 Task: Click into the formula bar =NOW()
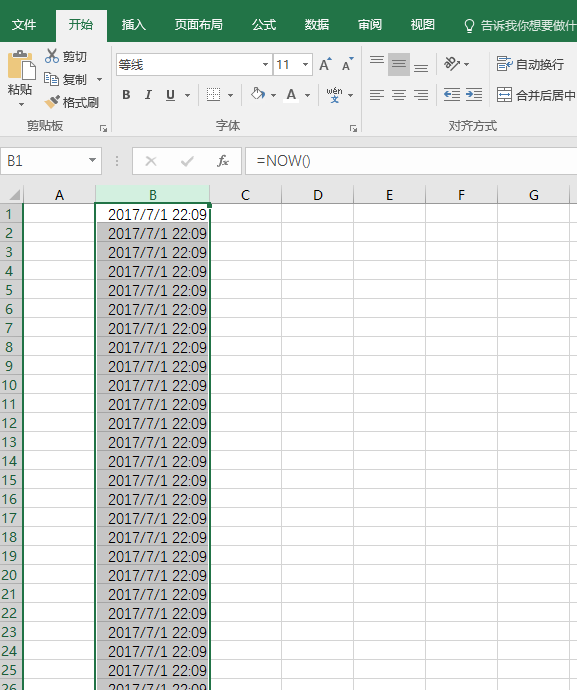point(411,161)
